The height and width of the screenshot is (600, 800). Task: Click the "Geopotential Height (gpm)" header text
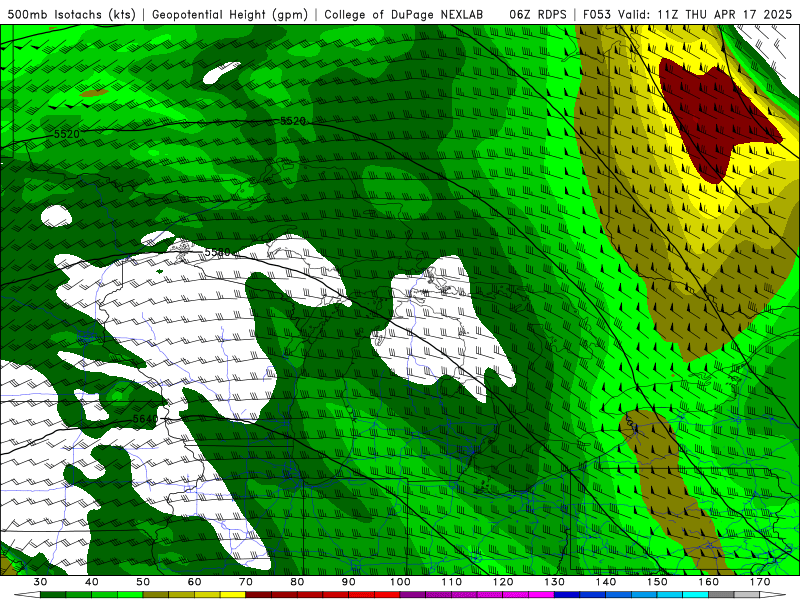coord(230,15)
